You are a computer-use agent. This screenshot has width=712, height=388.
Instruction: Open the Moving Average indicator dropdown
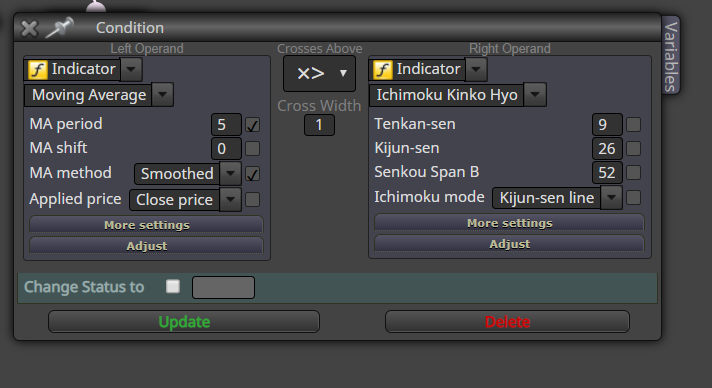163,95
